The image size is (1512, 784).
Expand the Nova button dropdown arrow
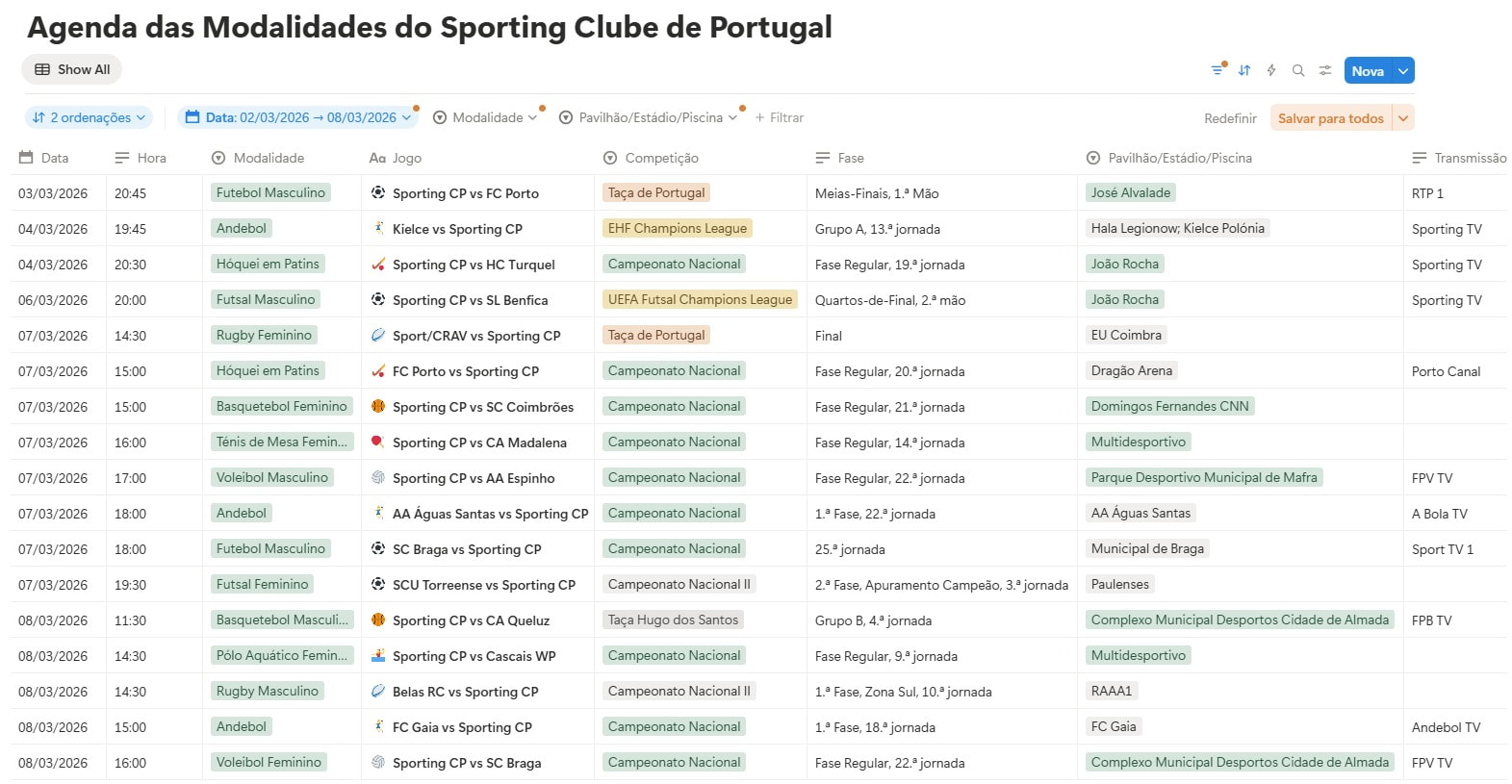[1403, 70]
